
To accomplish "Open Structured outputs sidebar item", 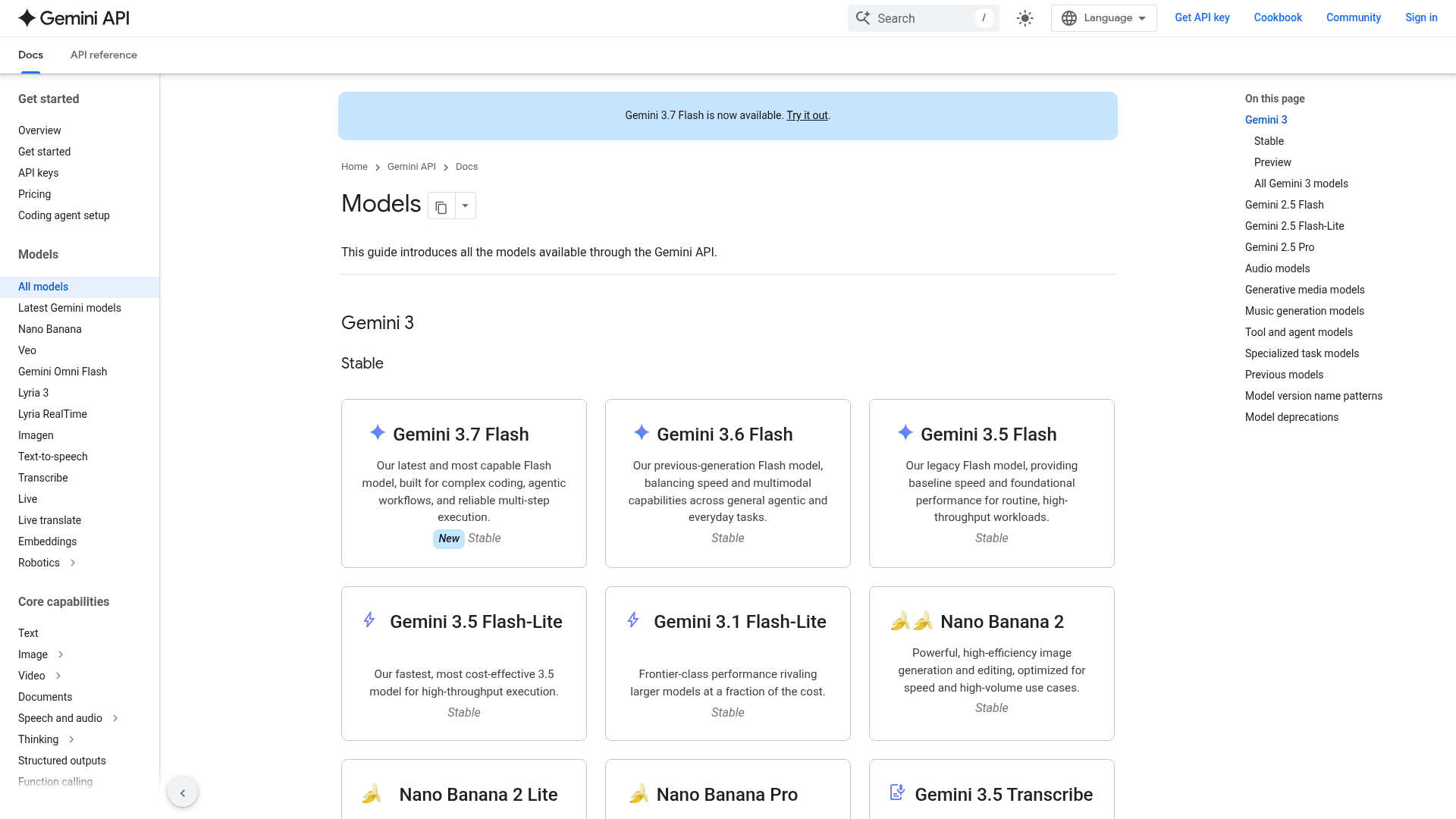I will pyautogui.click(x=62, y=761).
